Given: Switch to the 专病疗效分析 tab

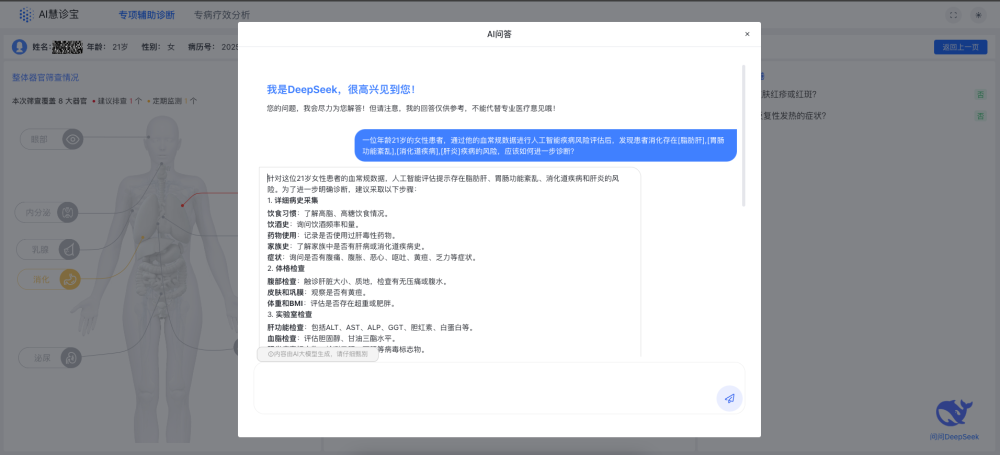Looking at the screenshot, I should point(222,15).
